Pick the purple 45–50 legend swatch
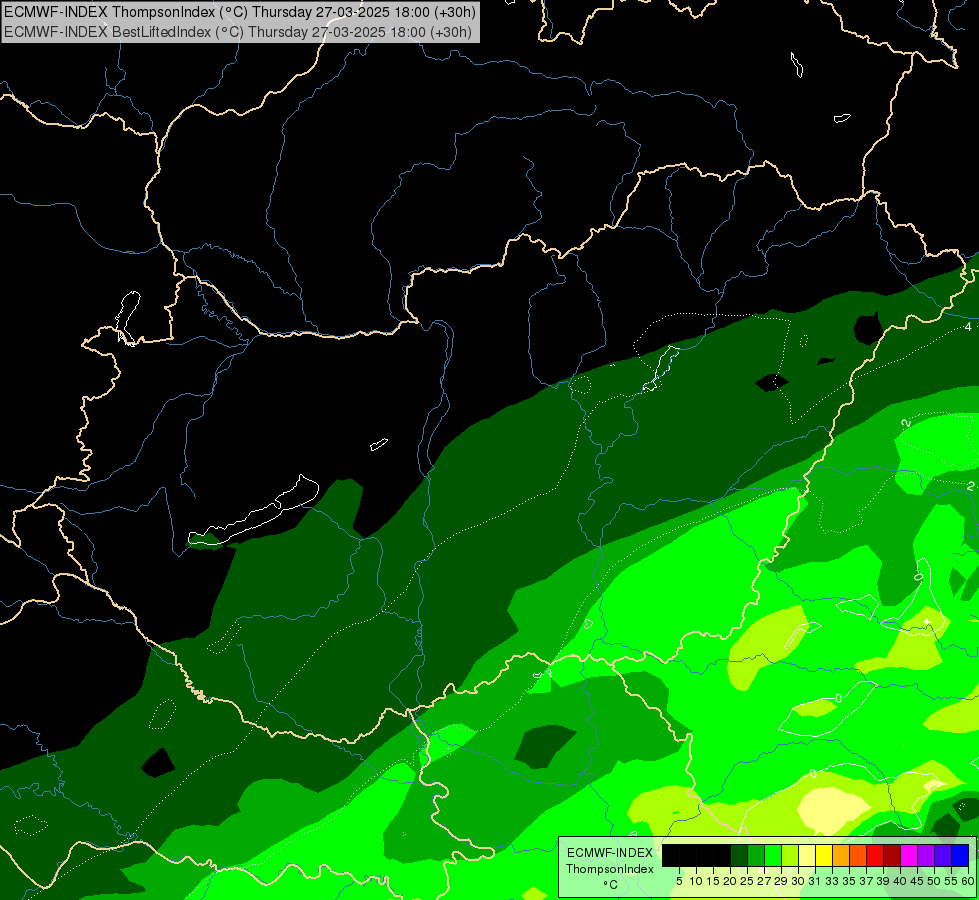The image size is (979, 900). 927,855
